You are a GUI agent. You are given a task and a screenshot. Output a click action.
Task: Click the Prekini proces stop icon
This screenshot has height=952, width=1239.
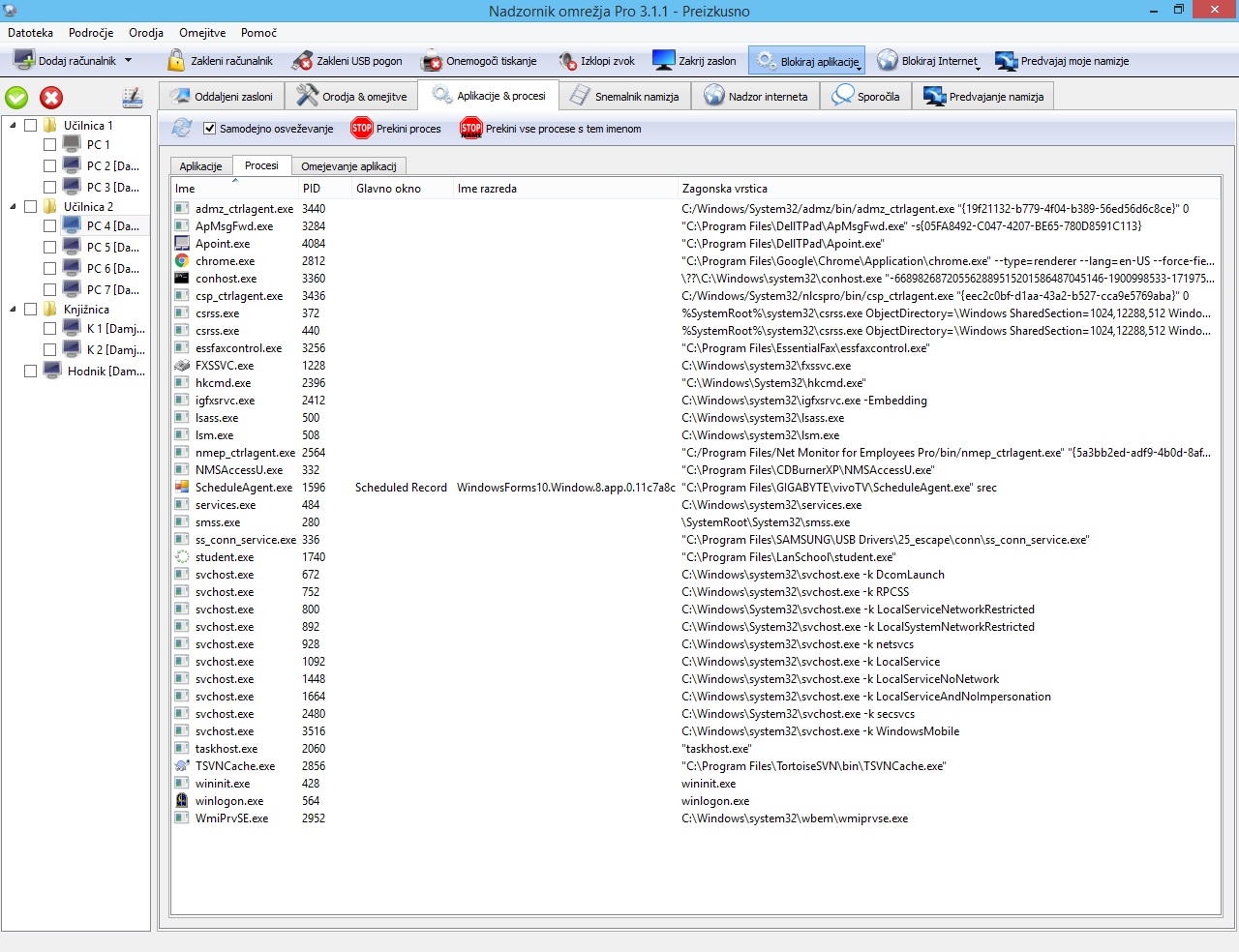tap(362, 128)
